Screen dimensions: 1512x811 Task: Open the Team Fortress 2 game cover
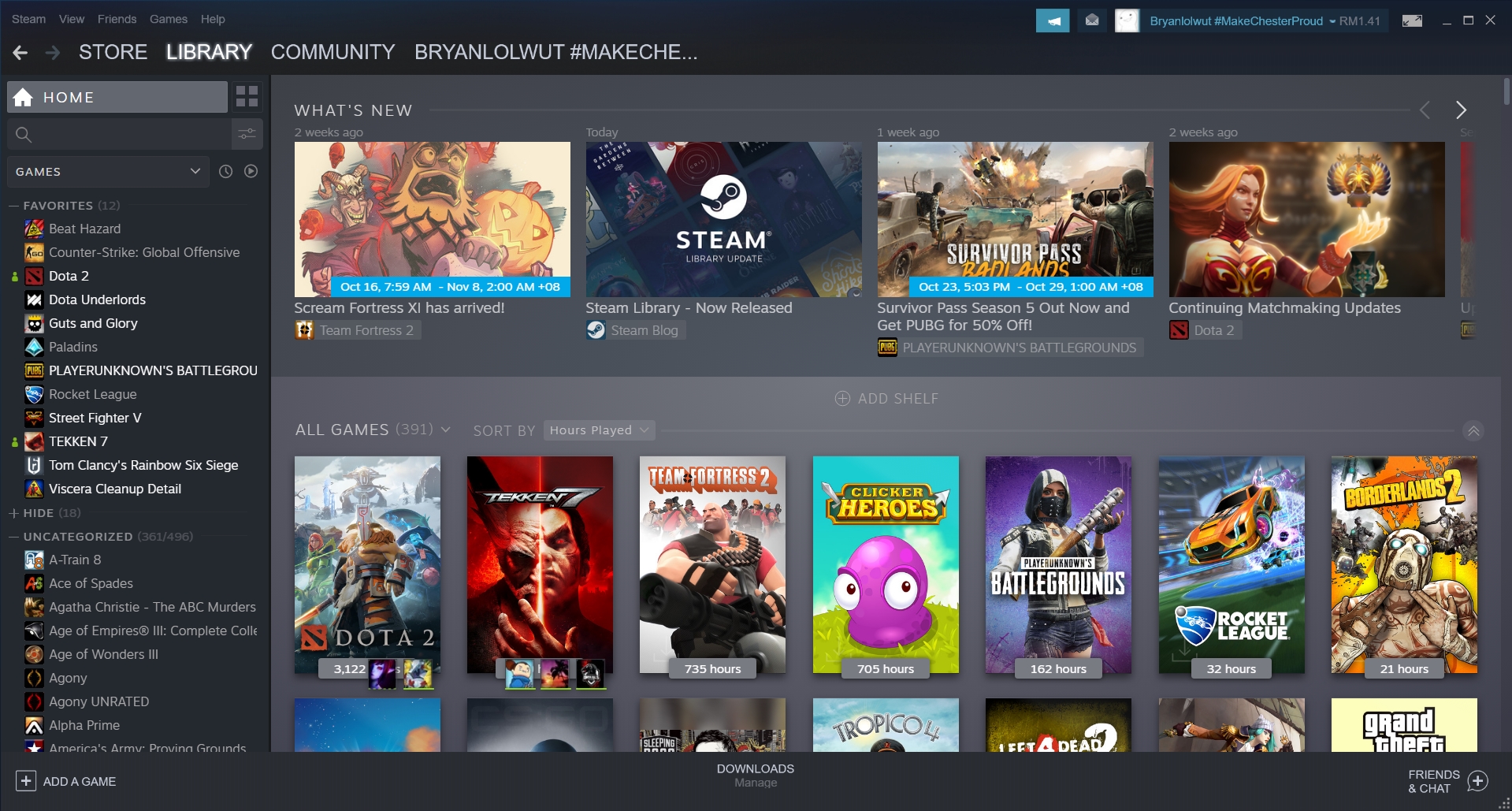(x=712, y=564)
